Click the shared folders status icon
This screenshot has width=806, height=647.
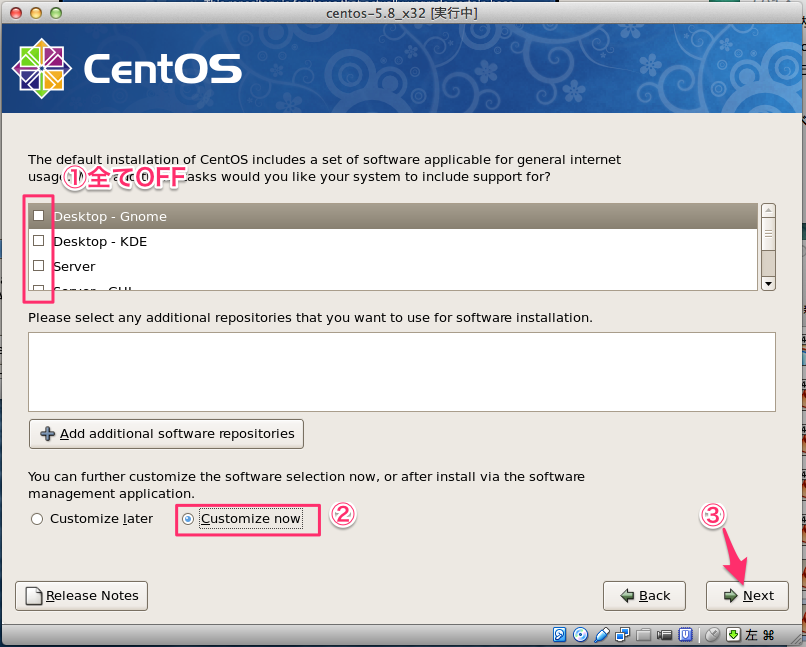point(644,635)
